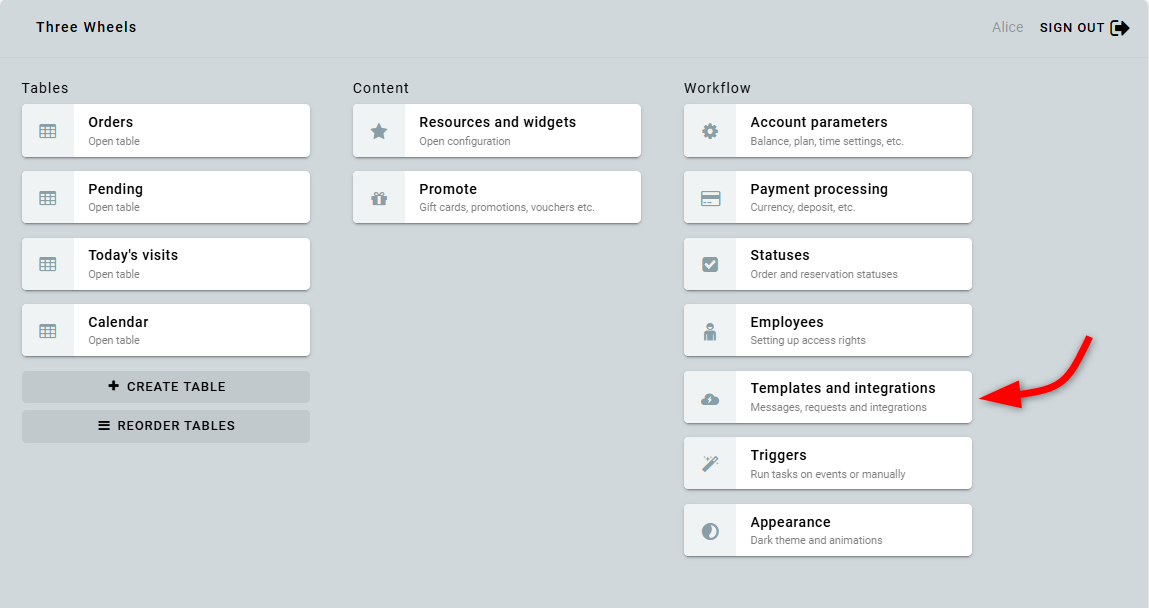Screen dimensions: 1149x608
Task: Click the gift icon beside Promote
Action: 379,198
